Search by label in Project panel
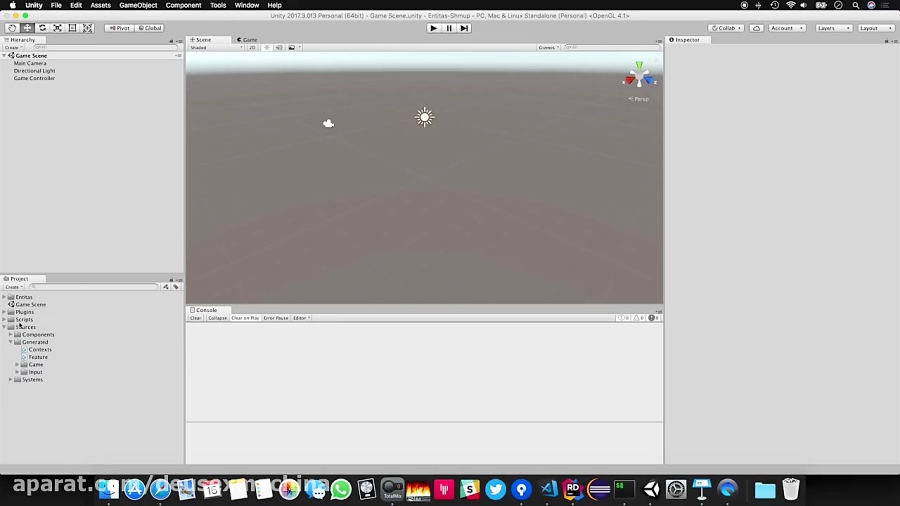 pos(176,287)
